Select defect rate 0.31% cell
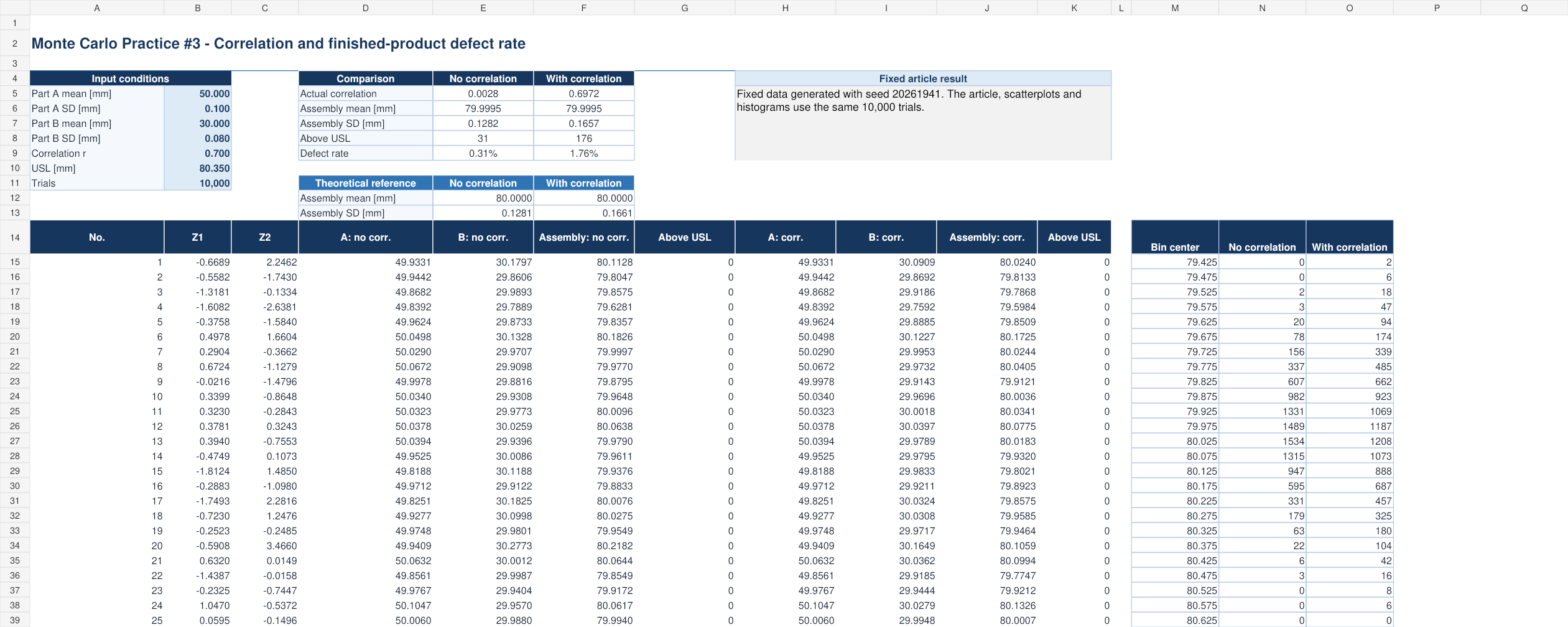 pyautogui.click(x=483, y=153)
